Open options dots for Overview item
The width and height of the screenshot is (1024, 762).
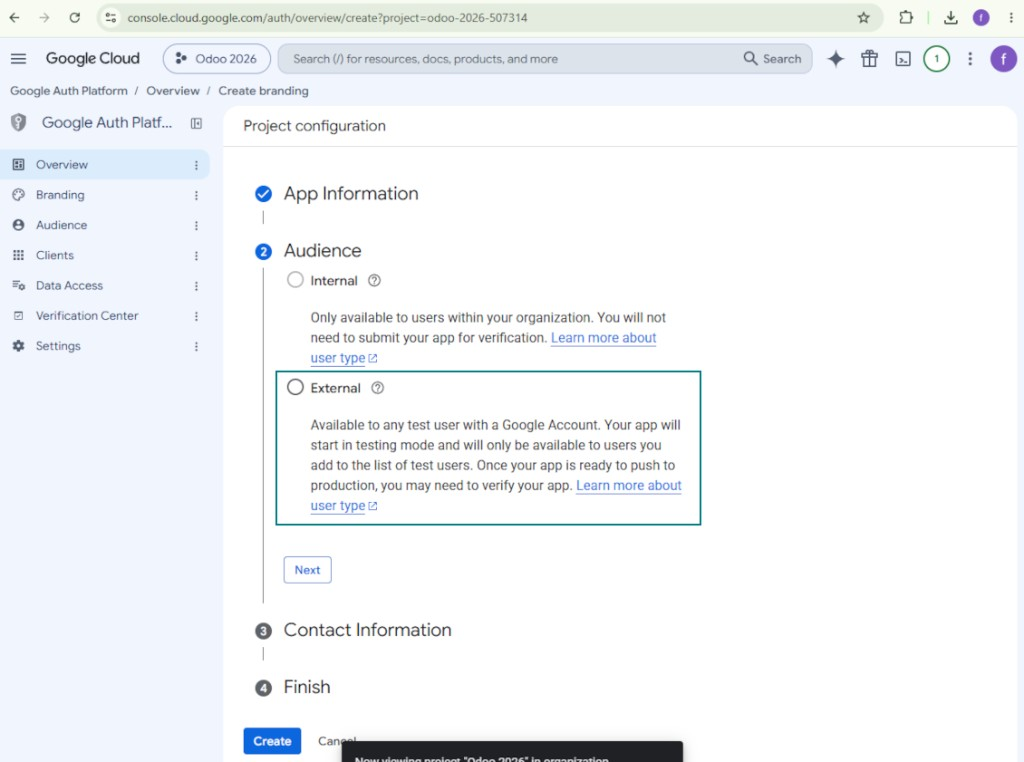(x=196, y=165)
